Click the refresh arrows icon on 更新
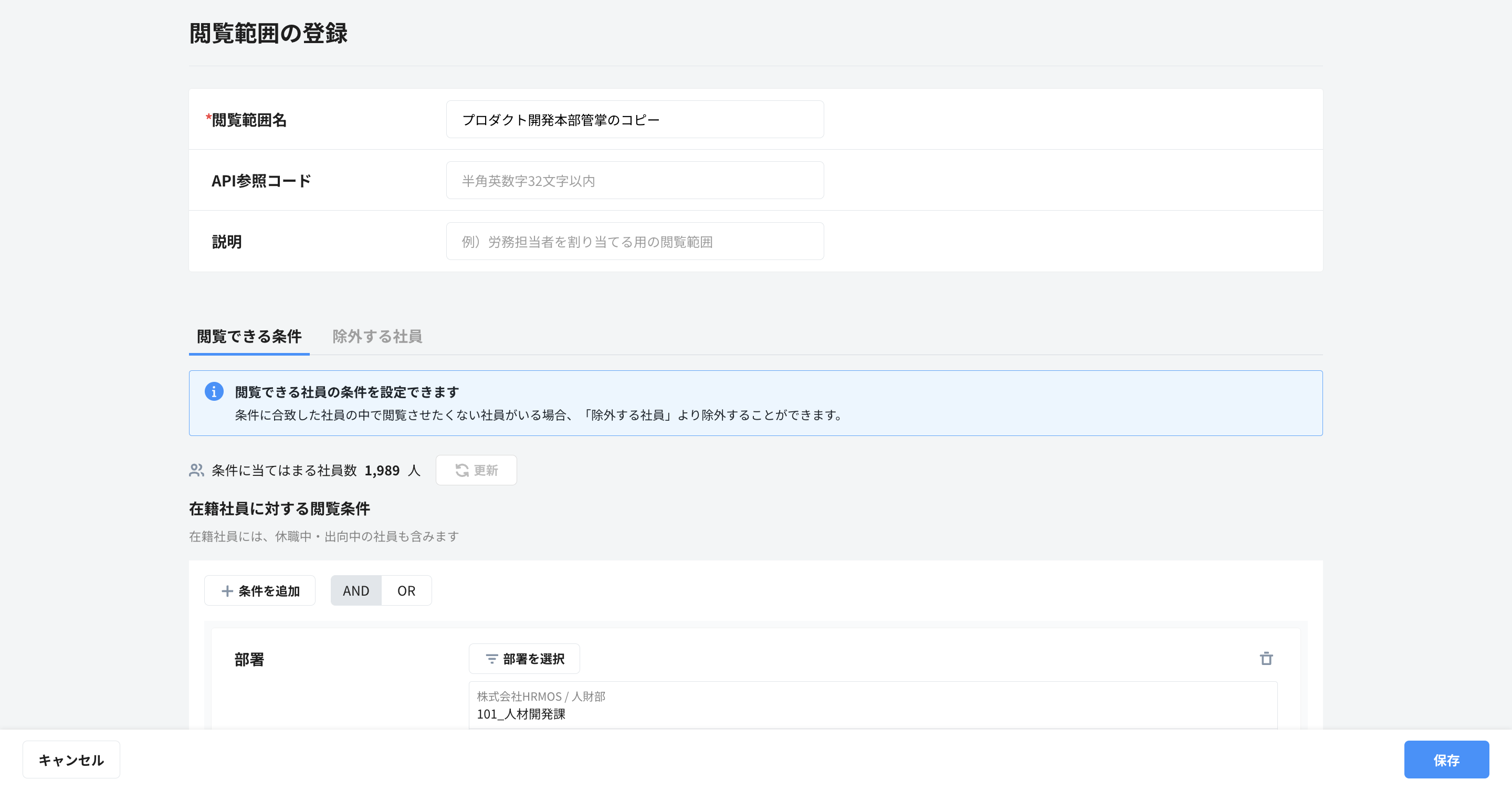This screenshot has width=1512, height=790. (x=462, y=470)
